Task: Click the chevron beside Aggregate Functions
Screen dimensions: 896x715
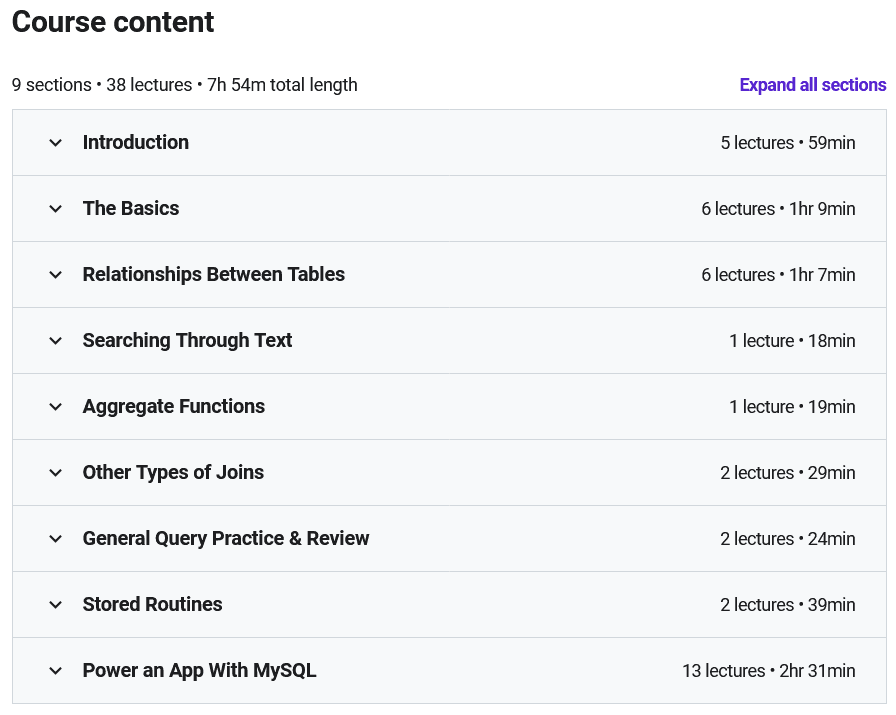Action: [x=56, y=407]
